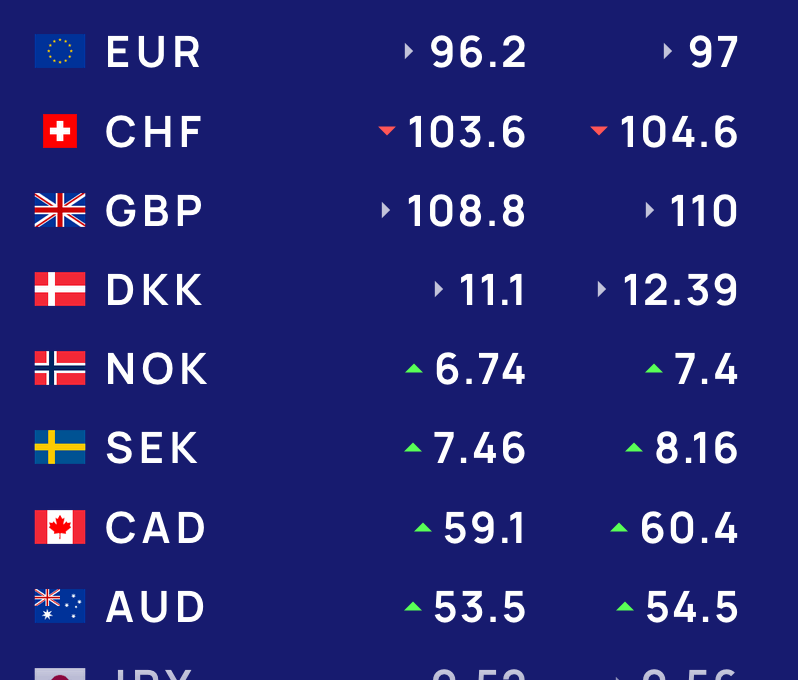The height and width of the screenshot is (680, 798).
Task: Select the CAD currency label
Action: point(156,528)
